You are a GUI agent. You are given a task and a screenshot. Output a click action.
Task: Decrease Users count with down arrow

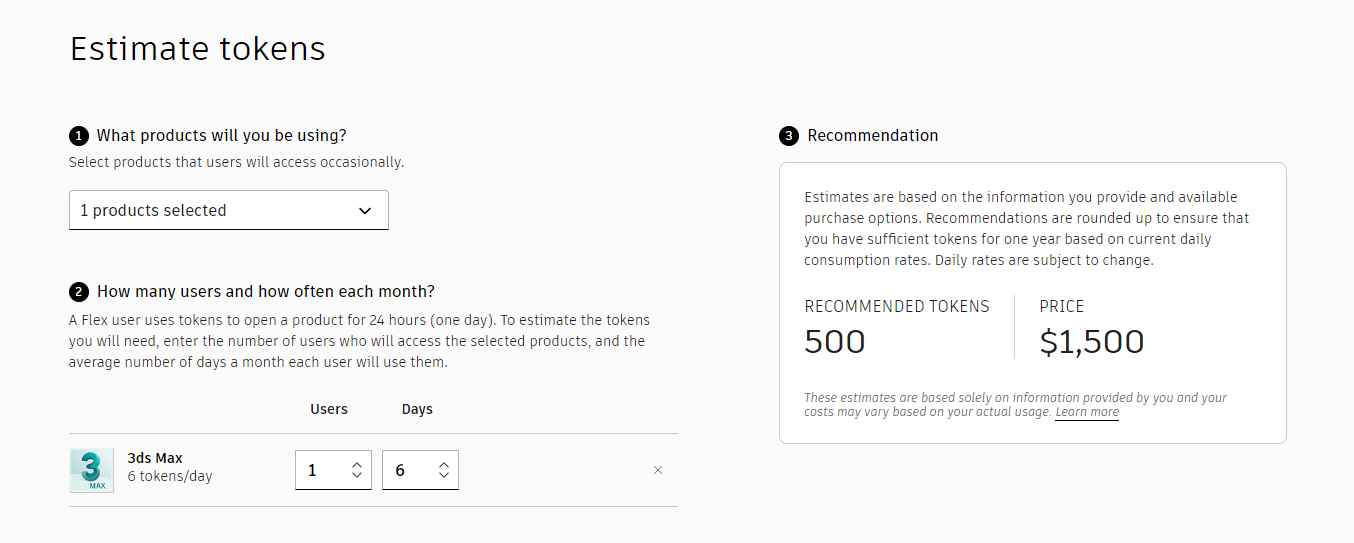click(357, 476)
